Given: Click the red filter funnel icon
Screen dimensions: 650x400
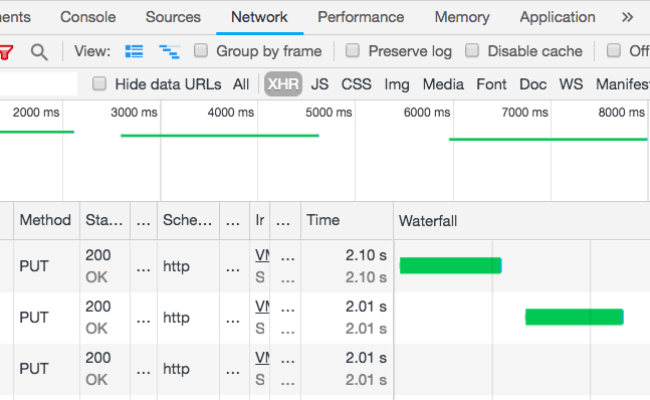Looking at the screenshot, I should click(6, 51).
